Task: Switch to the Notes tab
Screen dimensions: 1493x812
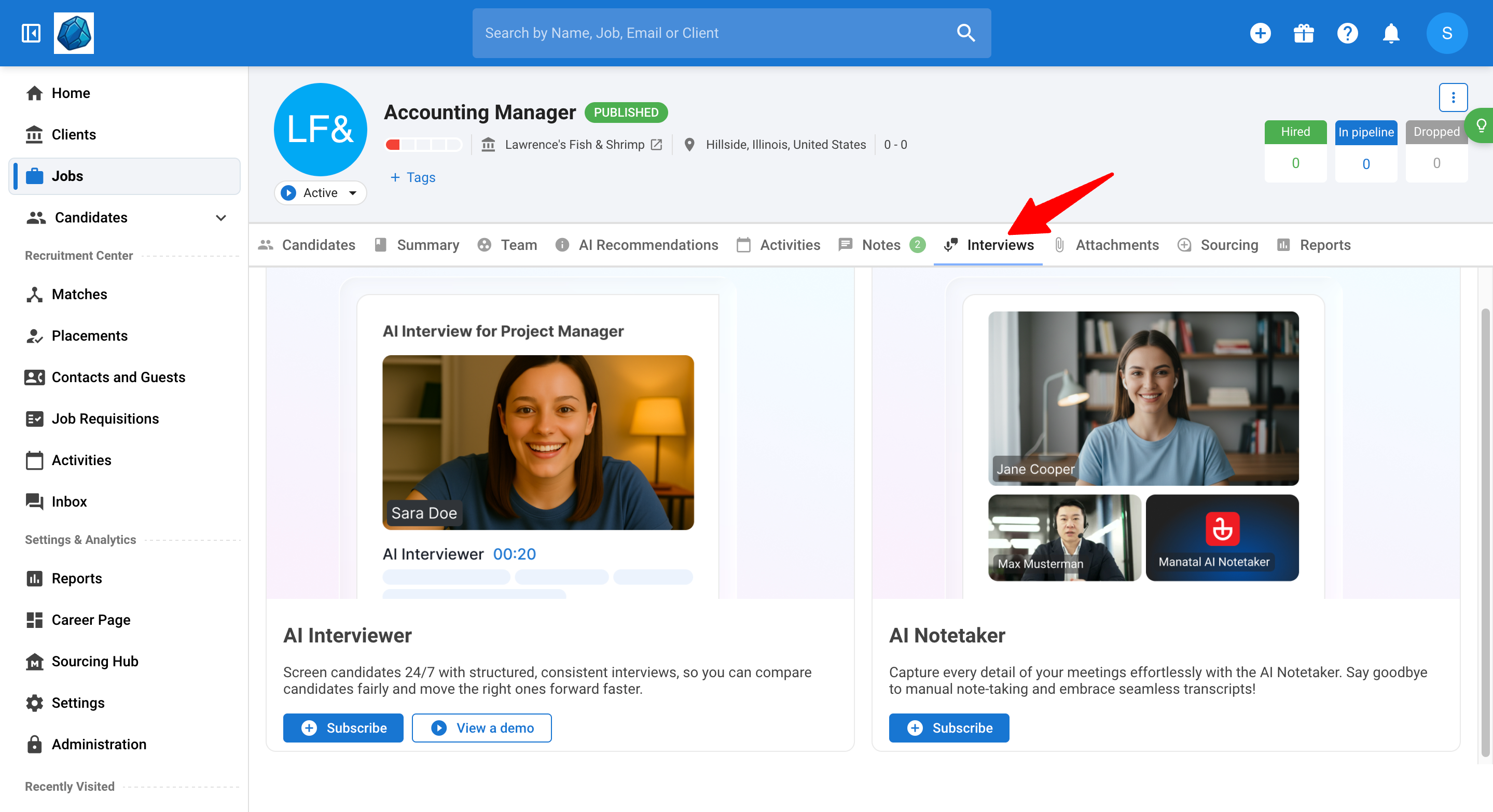Action: (x=881, y=245)
